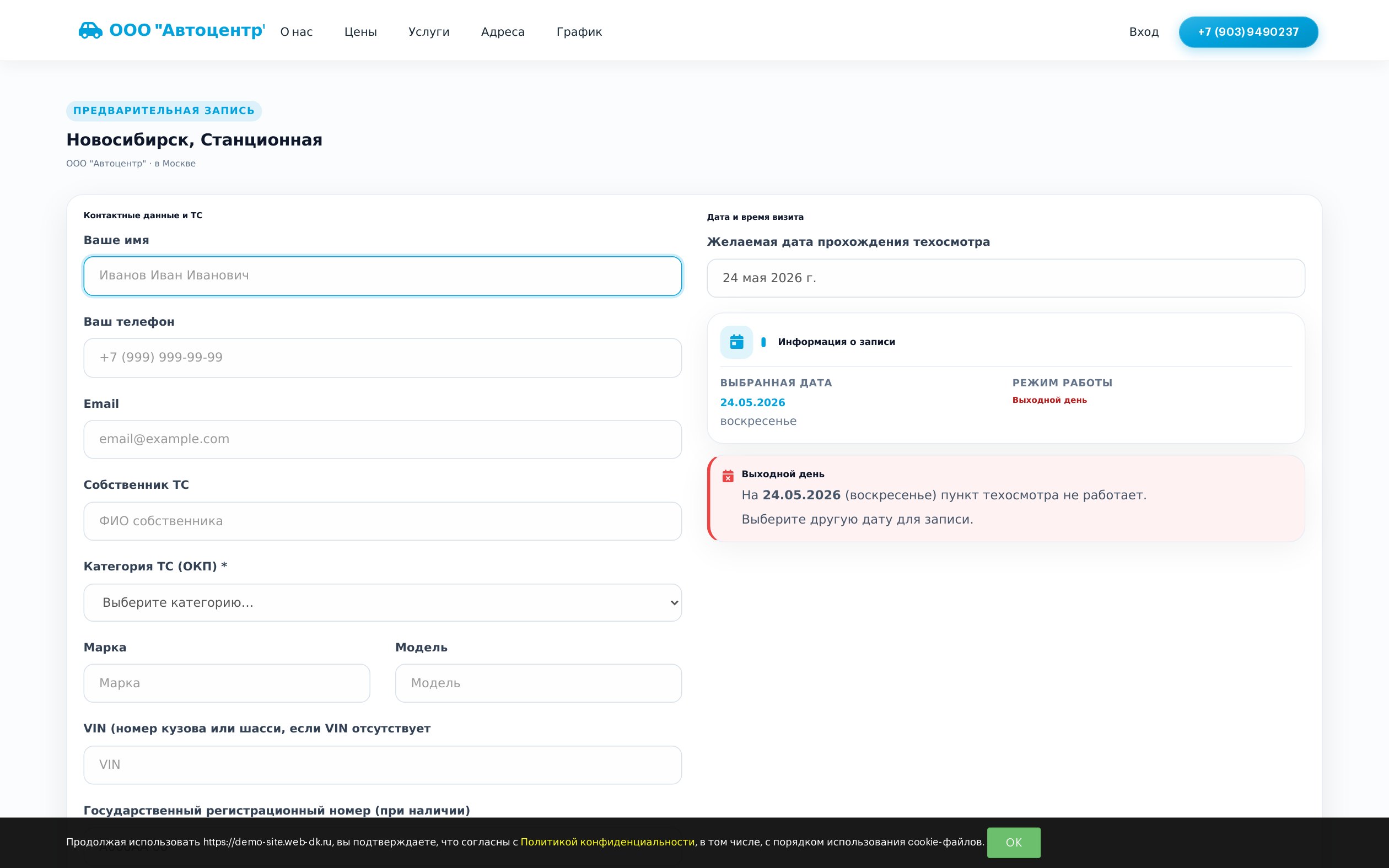Click the Ваш телефон input field
The image size is (1389, 868).
(x=383, y=358)
